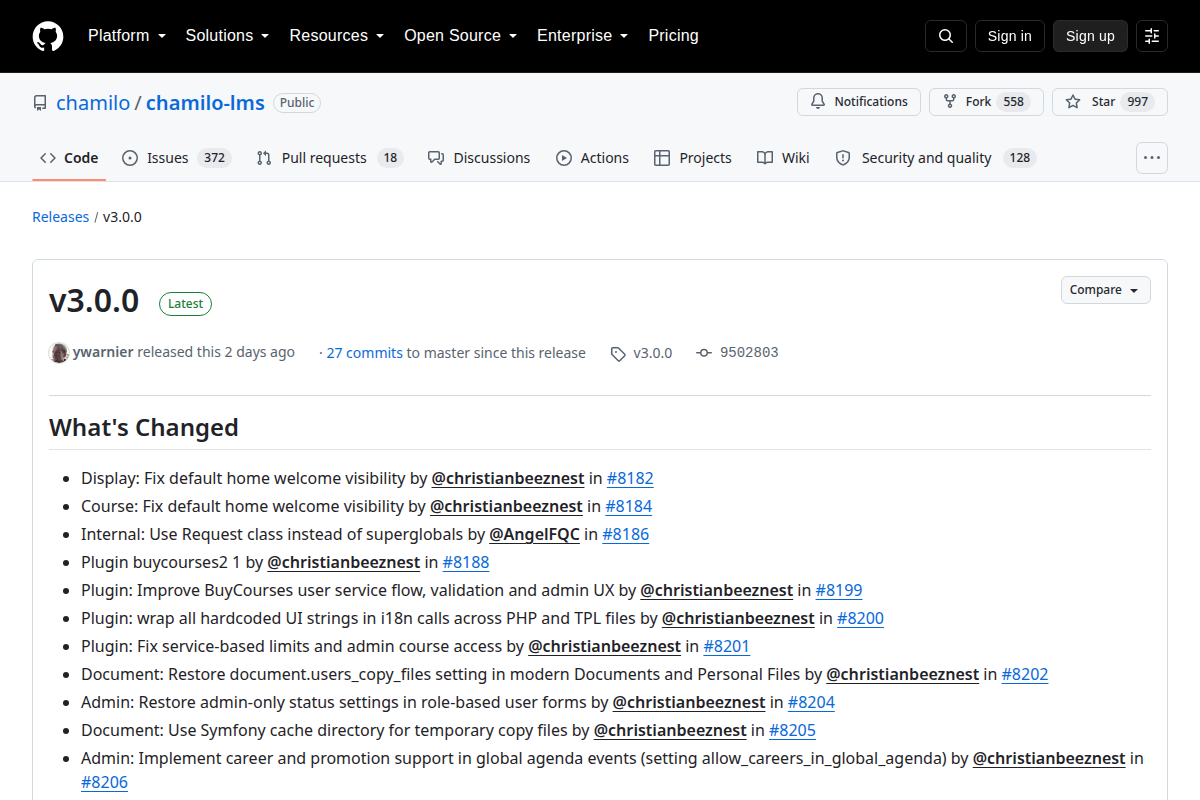Open the Security and quality tab
This screenshot has width=1200, height=800.
[x=935, y=158]
